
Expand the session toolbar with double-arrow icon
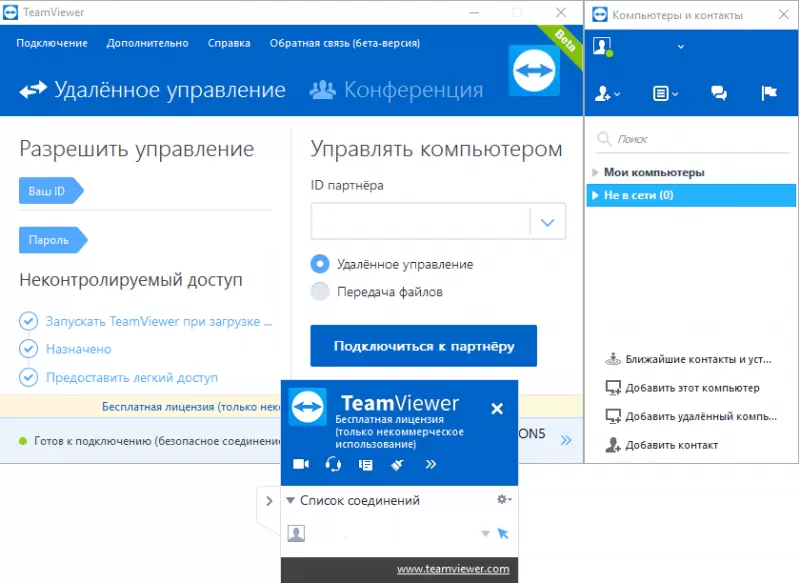point(430,464)
